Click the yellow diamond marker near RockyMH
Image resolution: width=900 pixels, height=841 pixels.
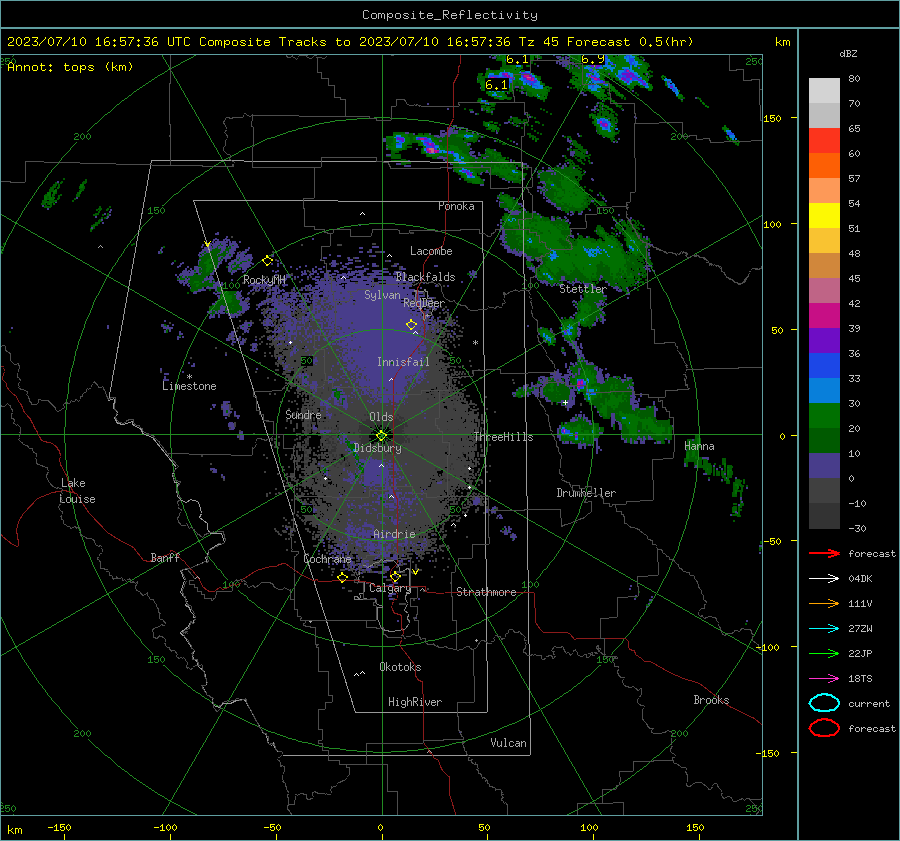click(267, 261)
